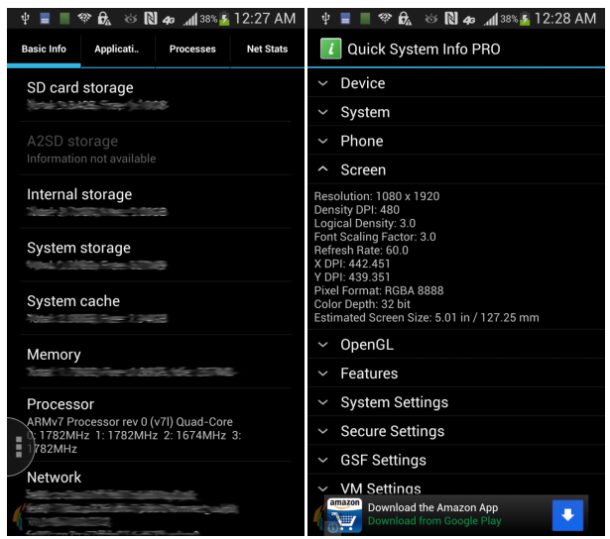Open the Net Stats tab

click(x=267, y=49)
